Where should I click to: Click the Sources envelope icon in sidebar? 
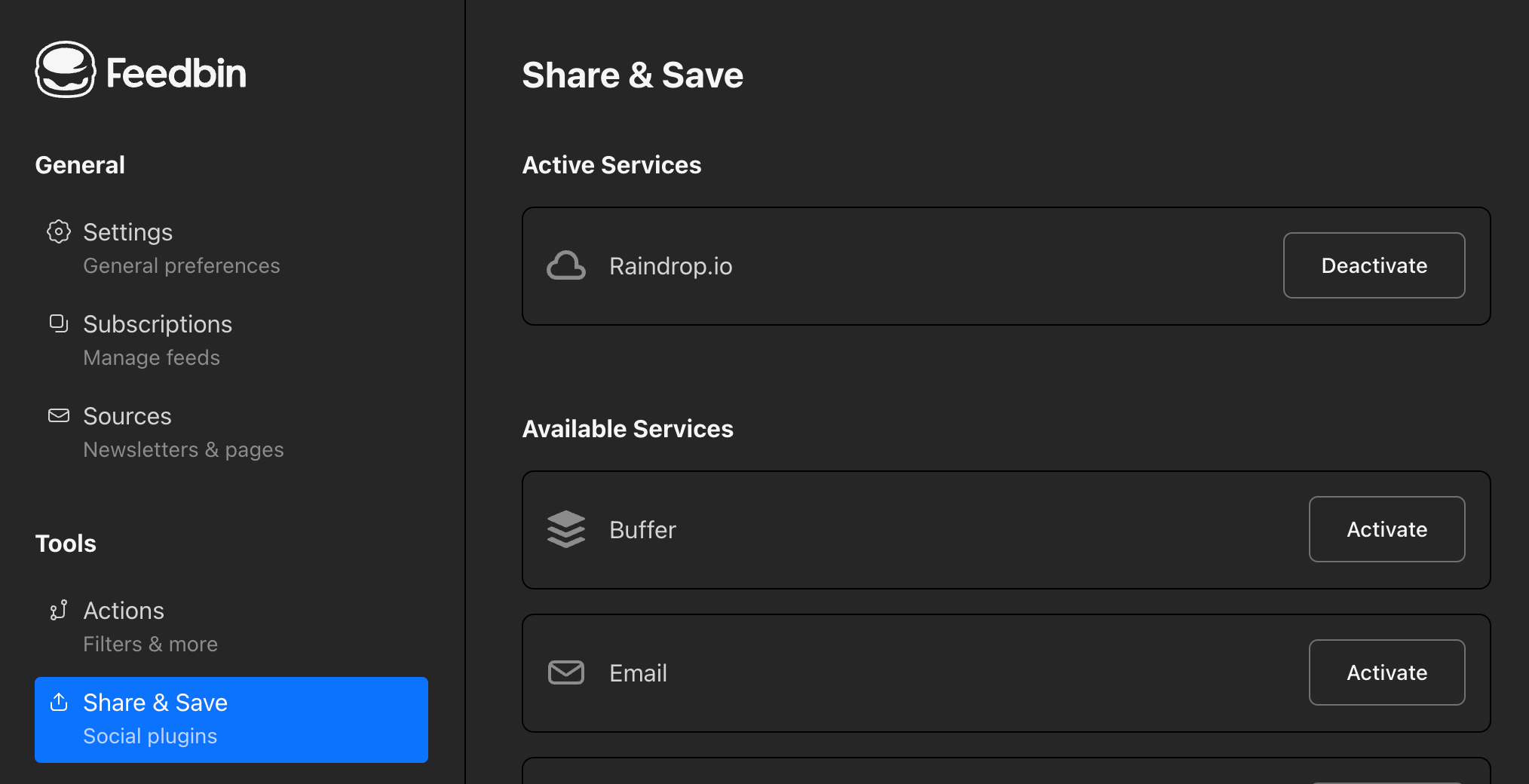click(59, 415)
